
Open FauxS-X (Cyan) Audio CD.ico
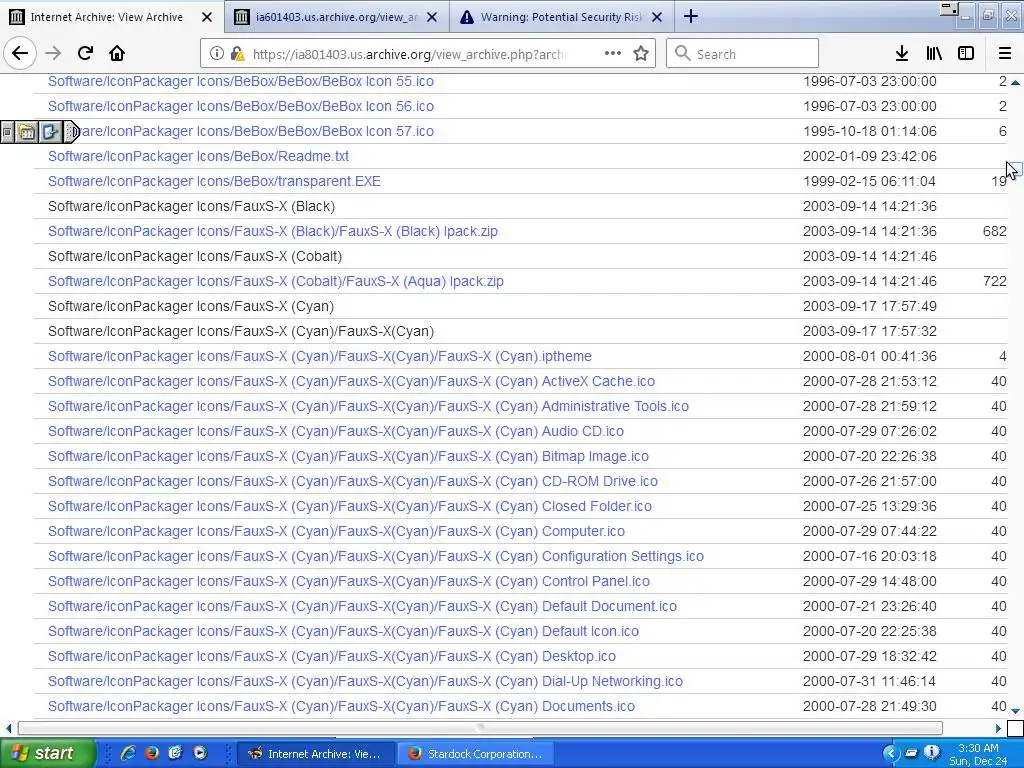[x=336, y=431]
